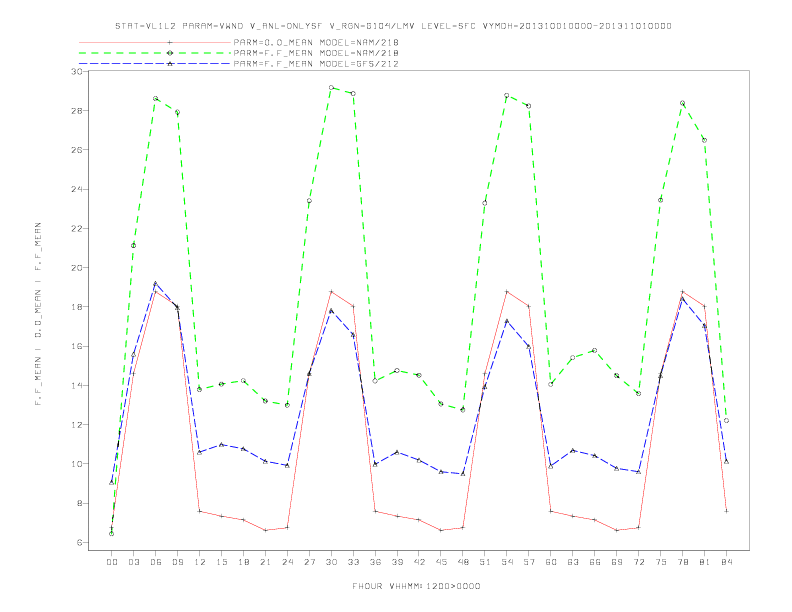
Task: Click x-axis tick label 00
Action: (112, 562)
